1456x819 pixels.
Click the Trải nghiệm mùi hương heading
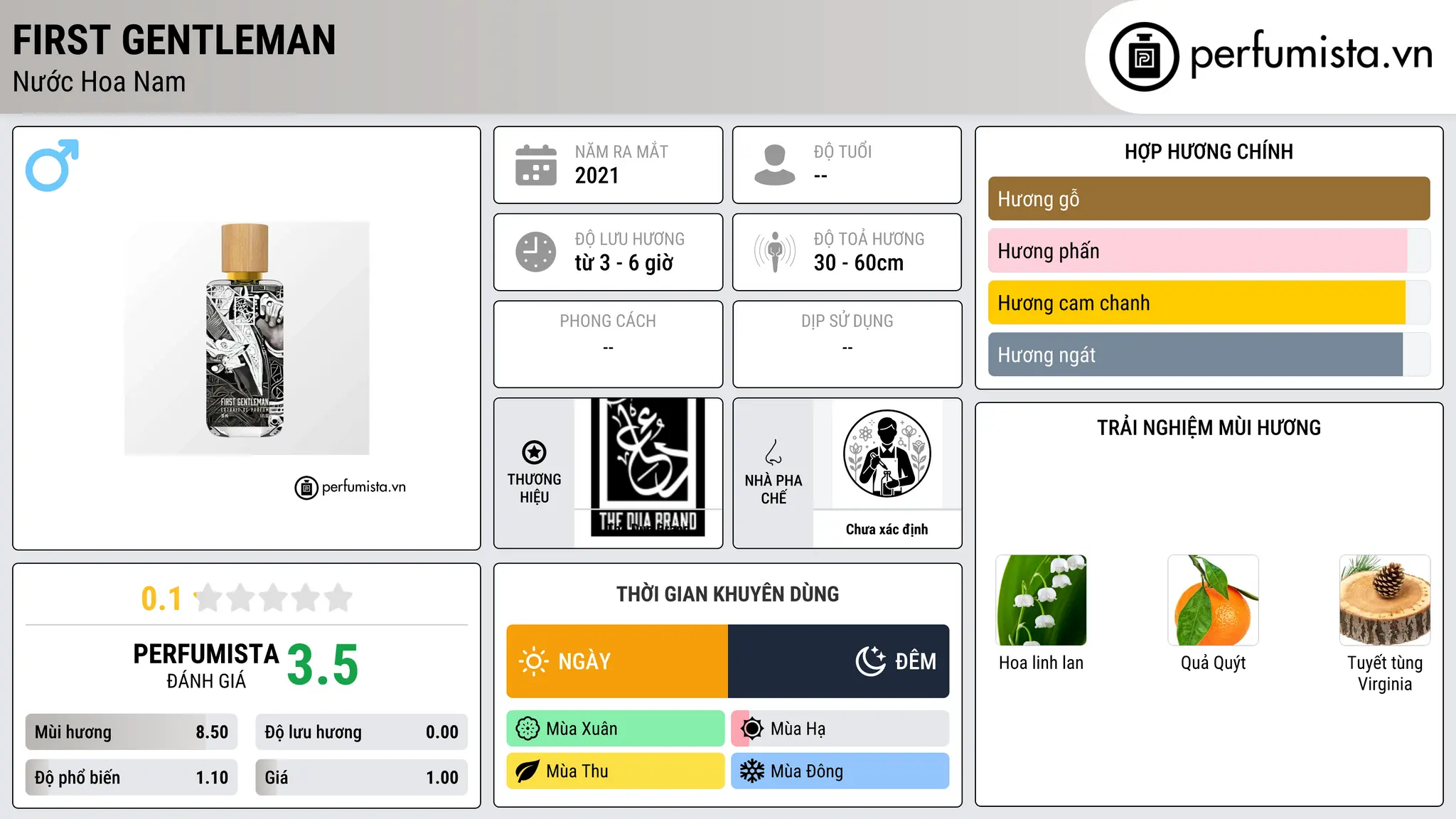1209,427
